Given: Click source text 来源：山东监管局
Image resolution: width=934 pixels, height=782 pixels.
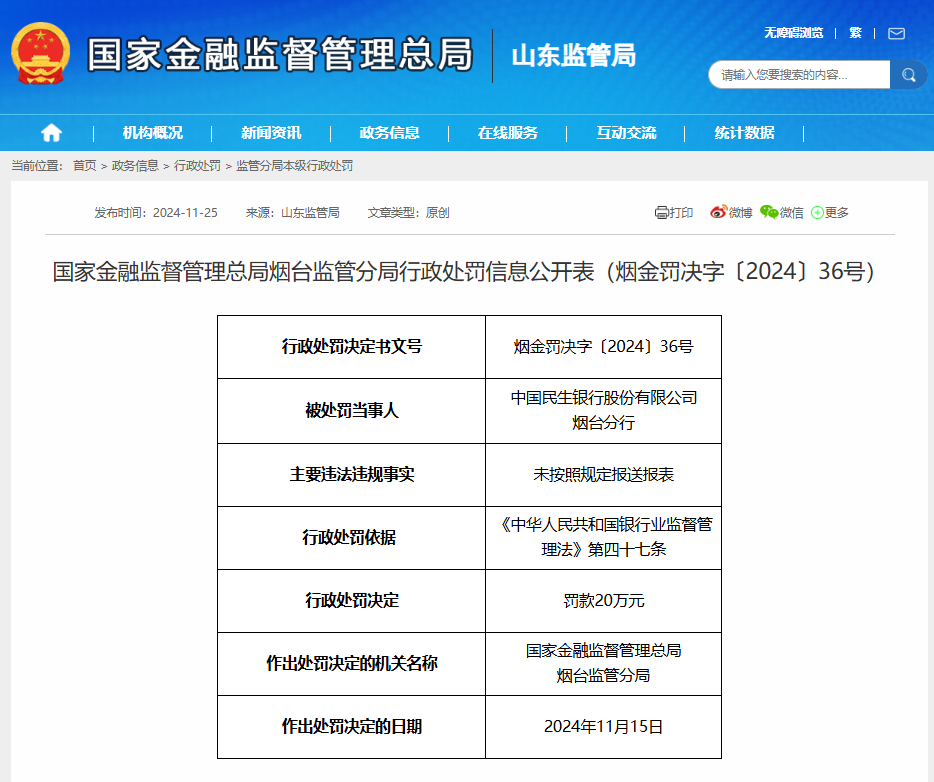Looking at the screenshot, I should click(x=292, y=213).
